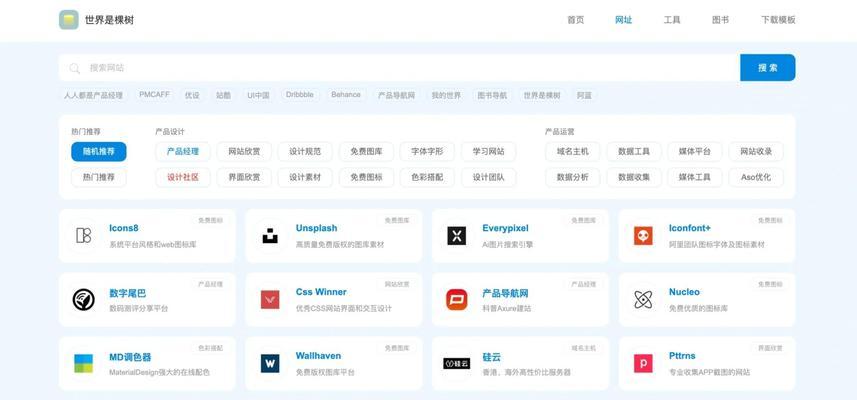Open the Css Winner title link
The height and width of the screenshot is (400, 857).
[321, 292]
